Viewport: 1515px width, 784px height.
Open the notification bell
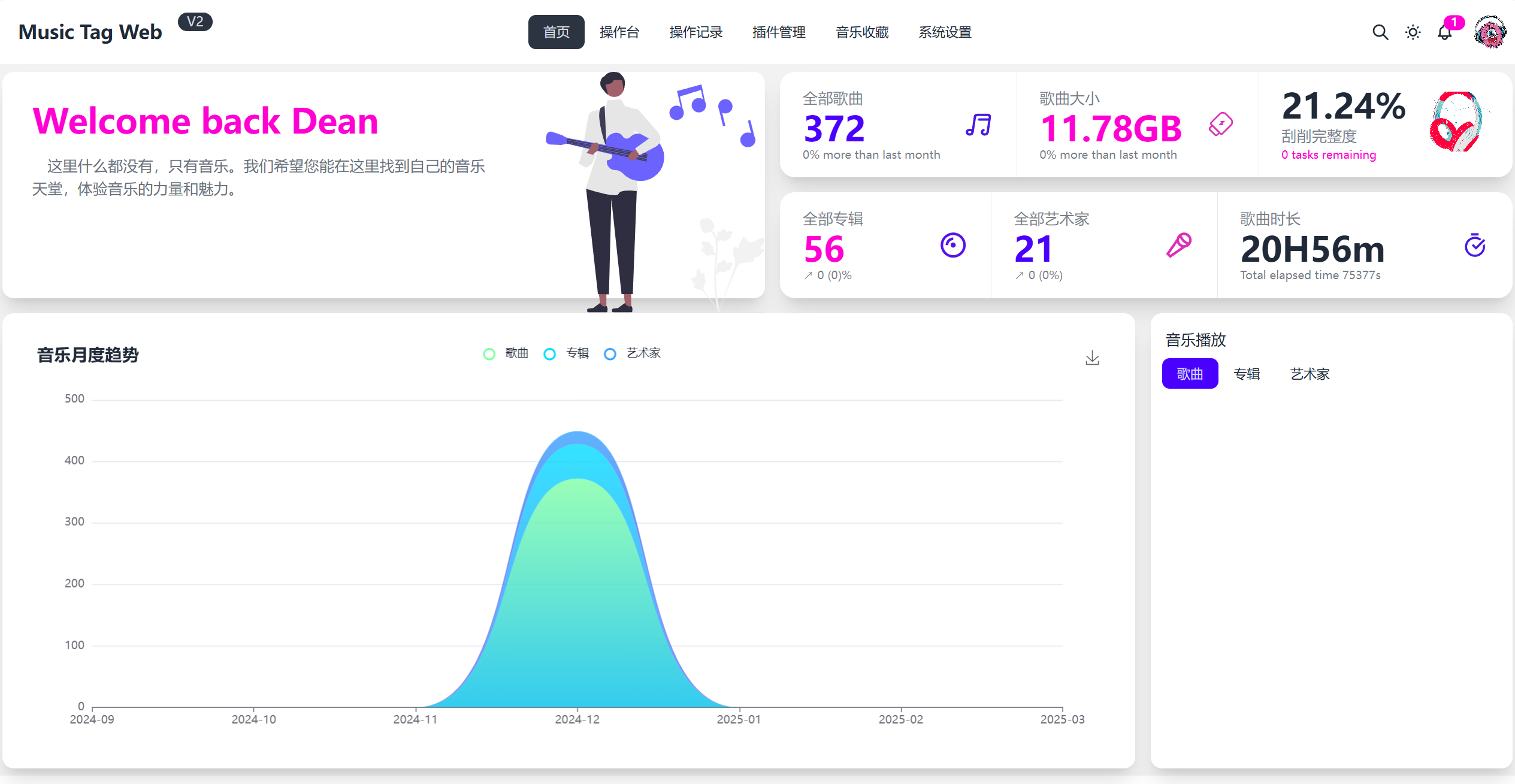(x=1444, y=33)
